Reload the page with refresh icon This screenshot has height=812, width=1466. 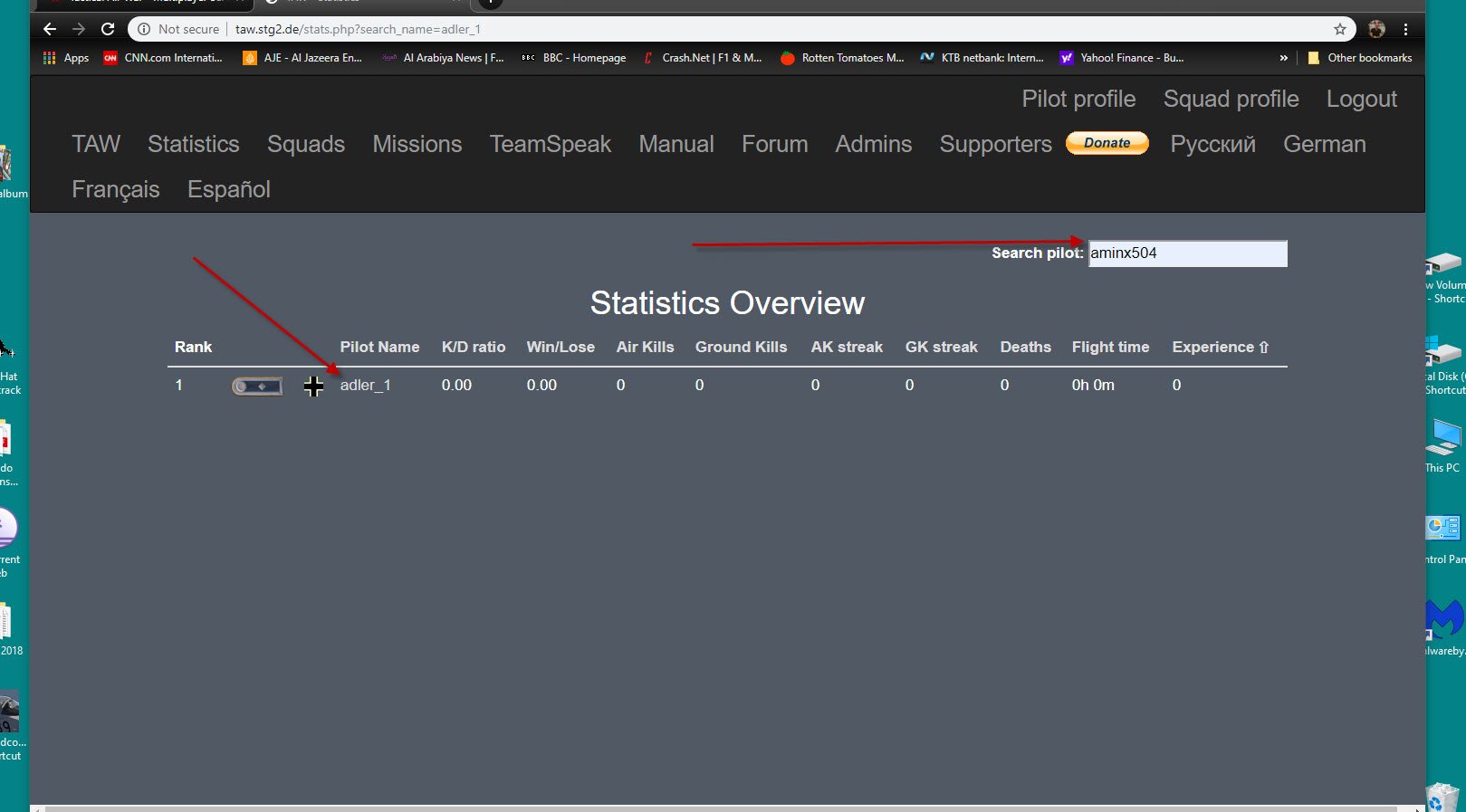[108, 29]
